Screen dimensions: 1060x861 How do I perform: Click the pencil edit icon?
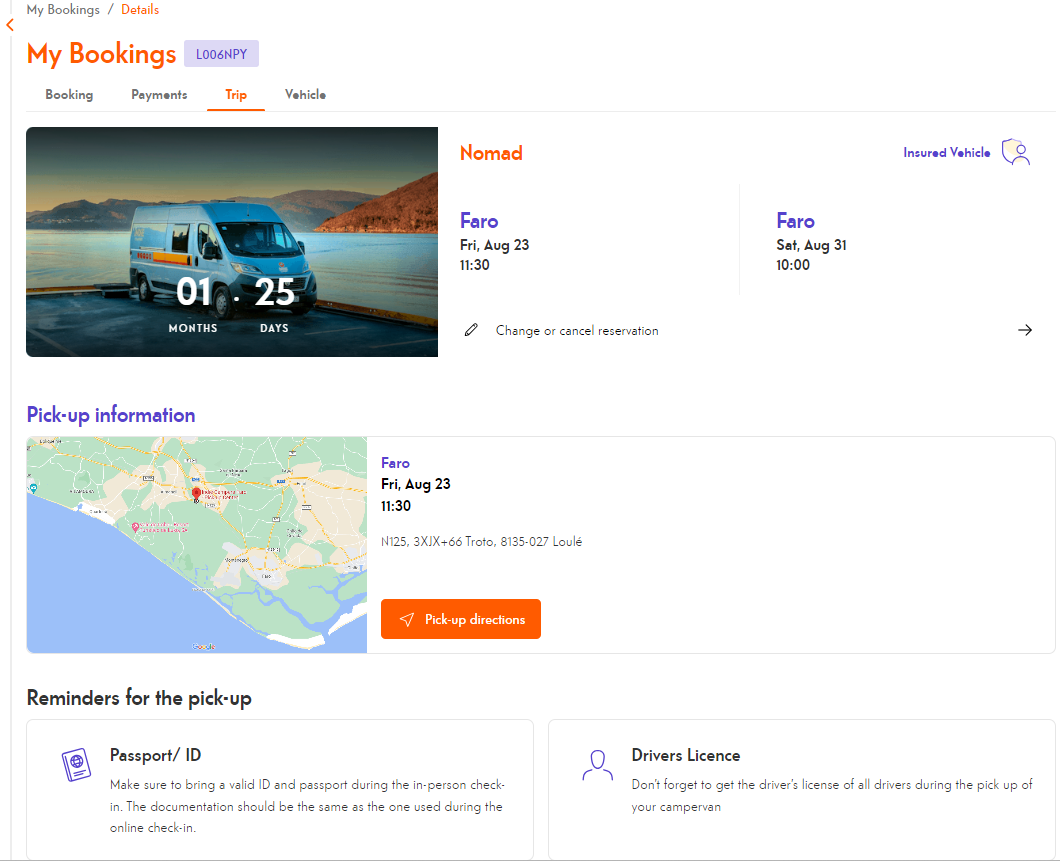pos(472,330)
